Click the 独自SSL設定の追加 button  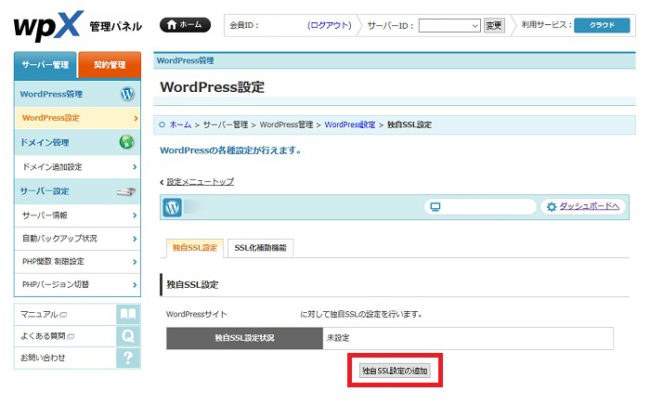pyautogui.click(x=395, y=371)
